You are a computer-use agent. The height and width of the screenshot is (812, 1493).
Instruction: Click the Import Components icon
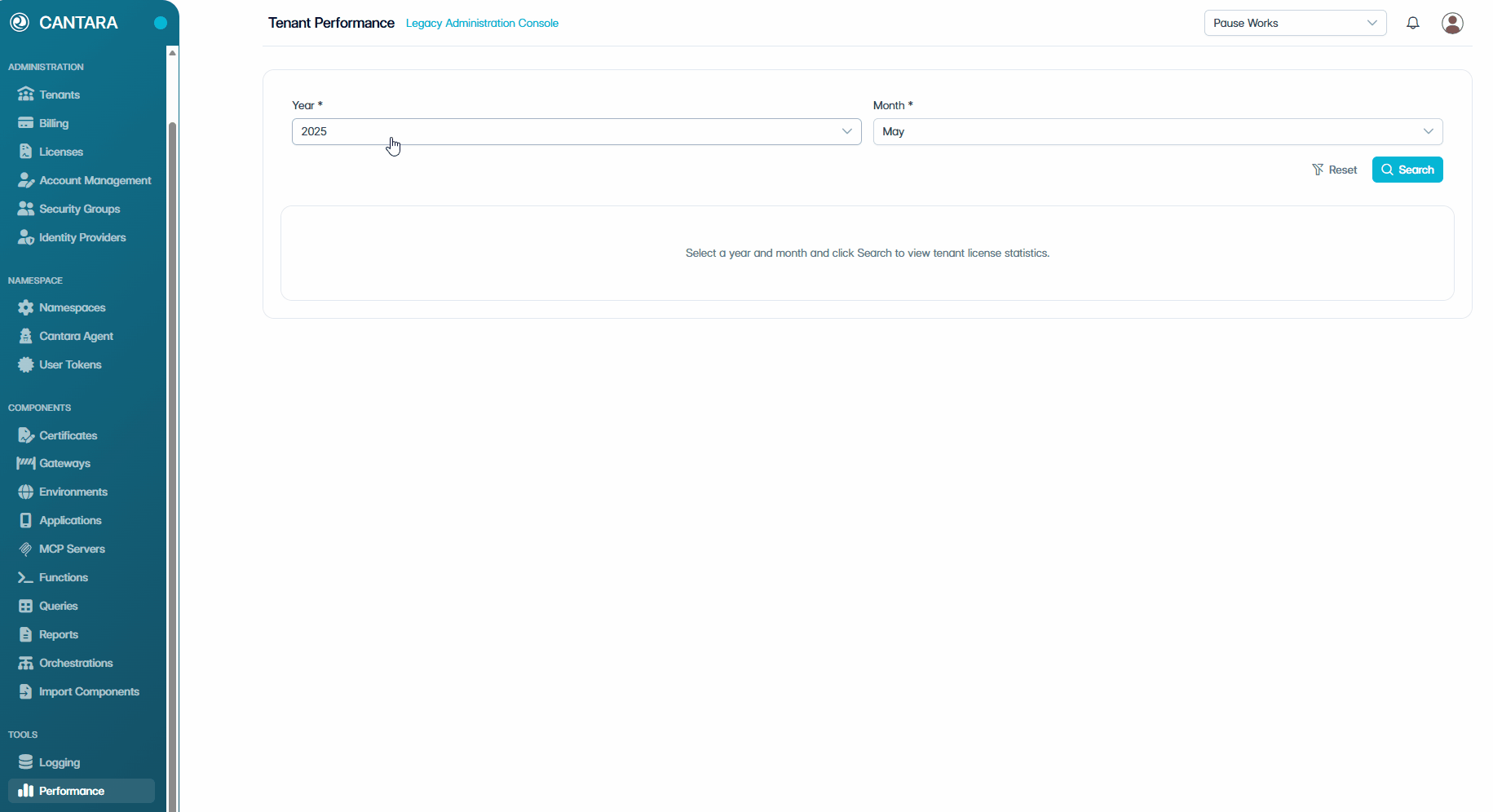click(x=26, y=691)
